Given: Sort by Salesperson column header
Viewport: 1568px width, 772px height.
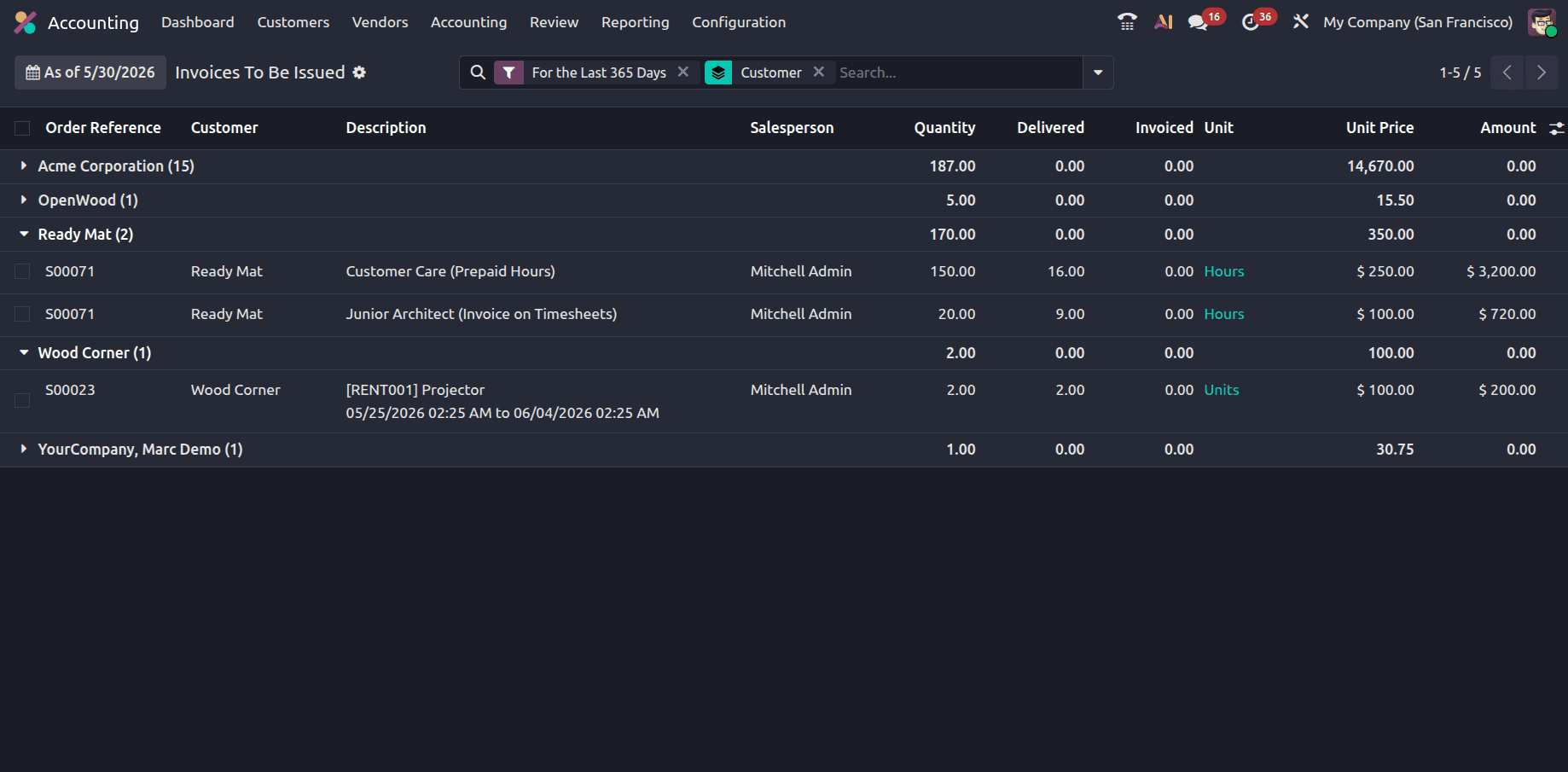Looking at the screenshot, I should click(792, 128).
